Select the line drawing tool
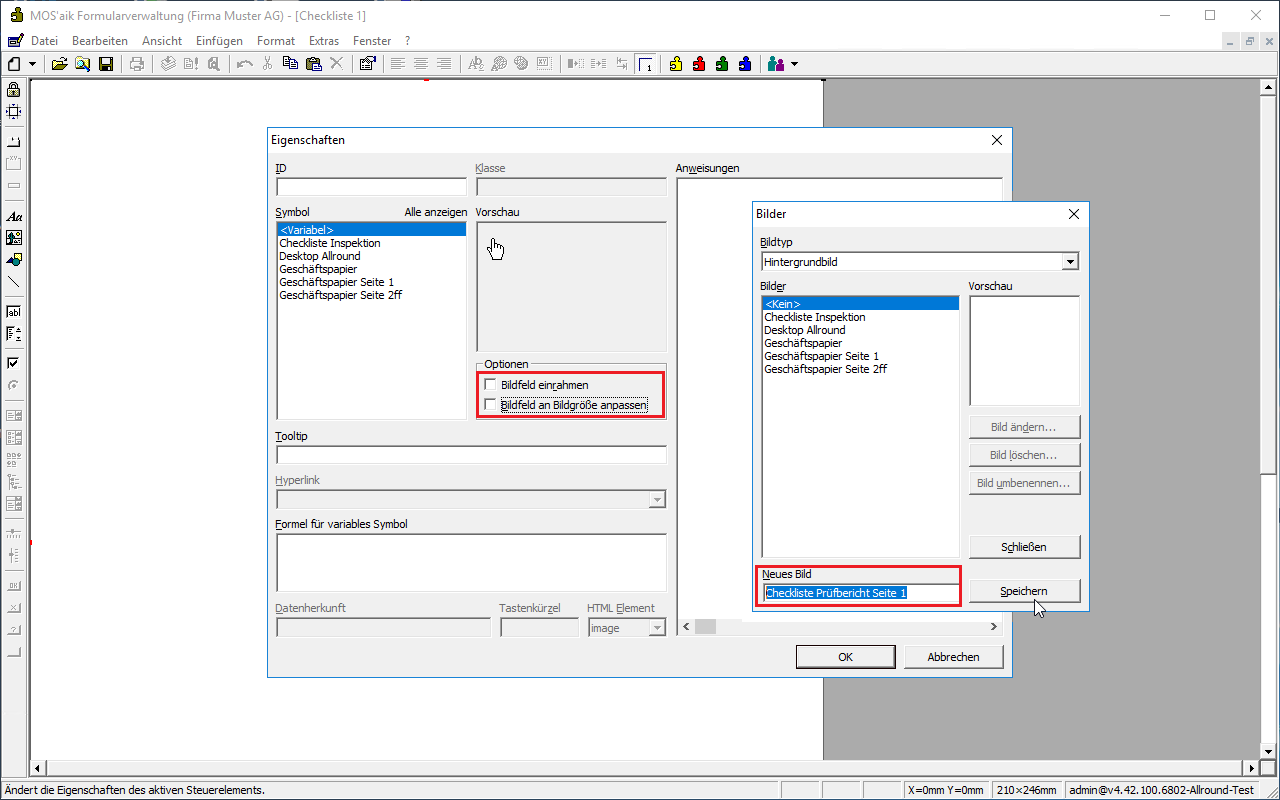The height and width of the screenshot is (800, 1280). pos(14,282)
